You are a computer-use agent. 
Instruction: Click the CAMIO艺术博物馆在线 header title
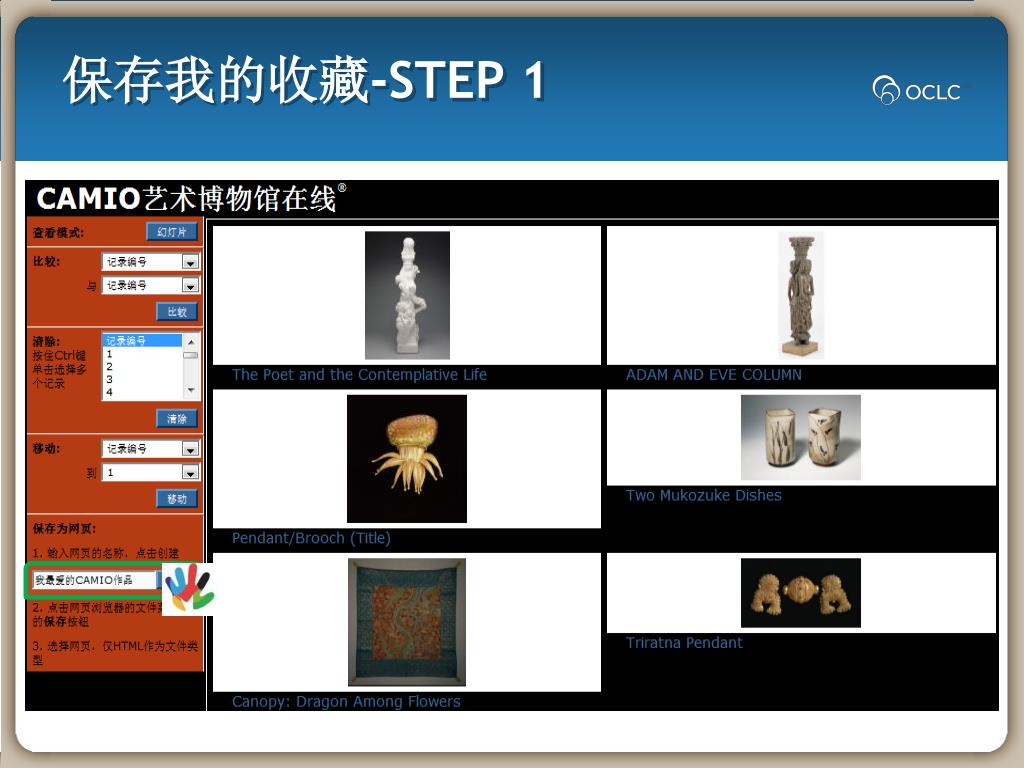coord(191,199)
